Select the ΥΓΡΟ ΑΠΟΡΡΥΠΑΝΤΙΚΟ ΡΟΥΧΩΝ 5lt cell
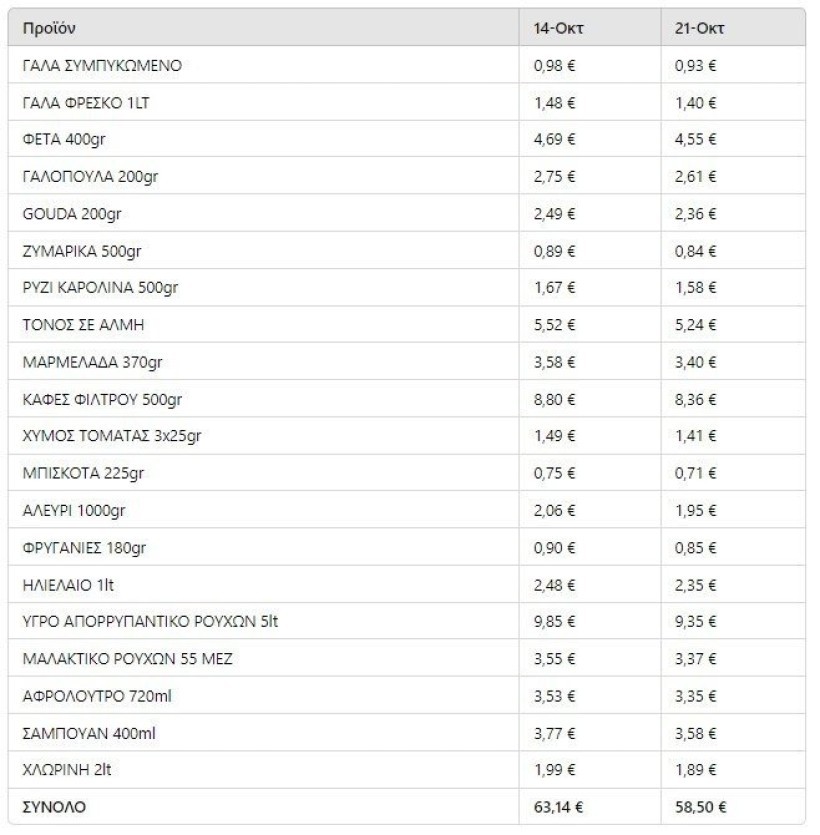820x835 pixels. [x=150, y=622]
